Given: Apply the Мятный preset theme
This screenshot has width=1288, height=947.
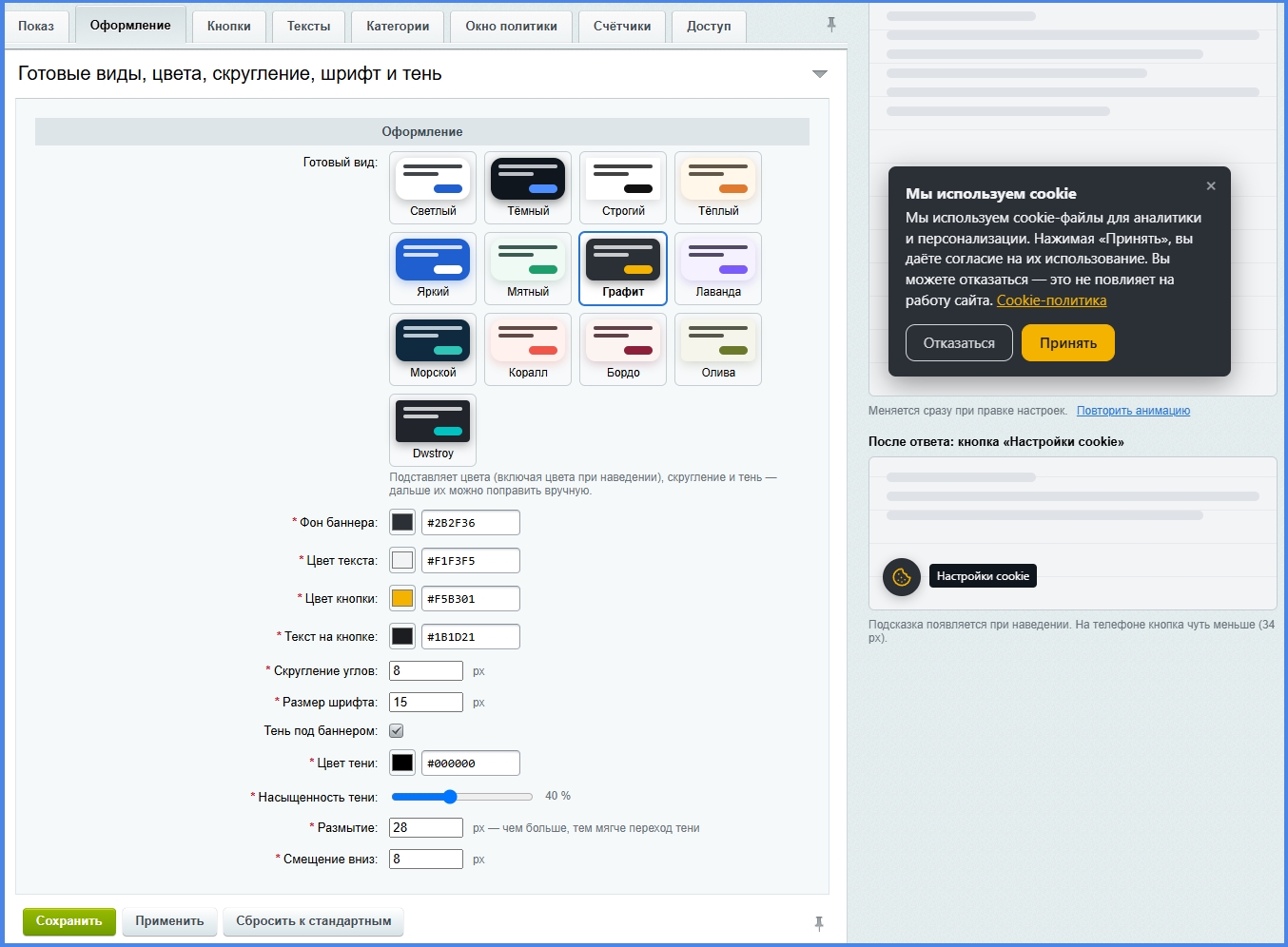Looking at the screenshot, I should 528,268.
